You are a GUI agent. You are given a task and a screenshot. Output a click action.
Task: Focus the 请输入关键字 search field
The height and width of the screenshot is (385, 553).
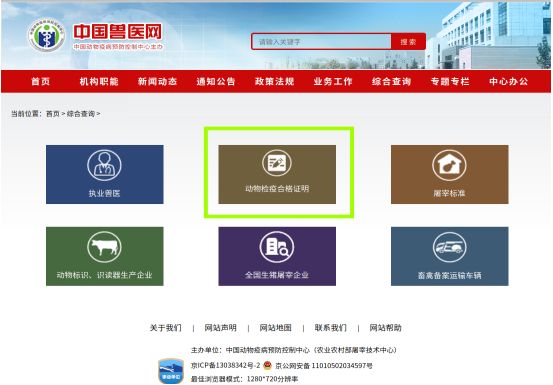pyautogui.click(x=321, y=42)
